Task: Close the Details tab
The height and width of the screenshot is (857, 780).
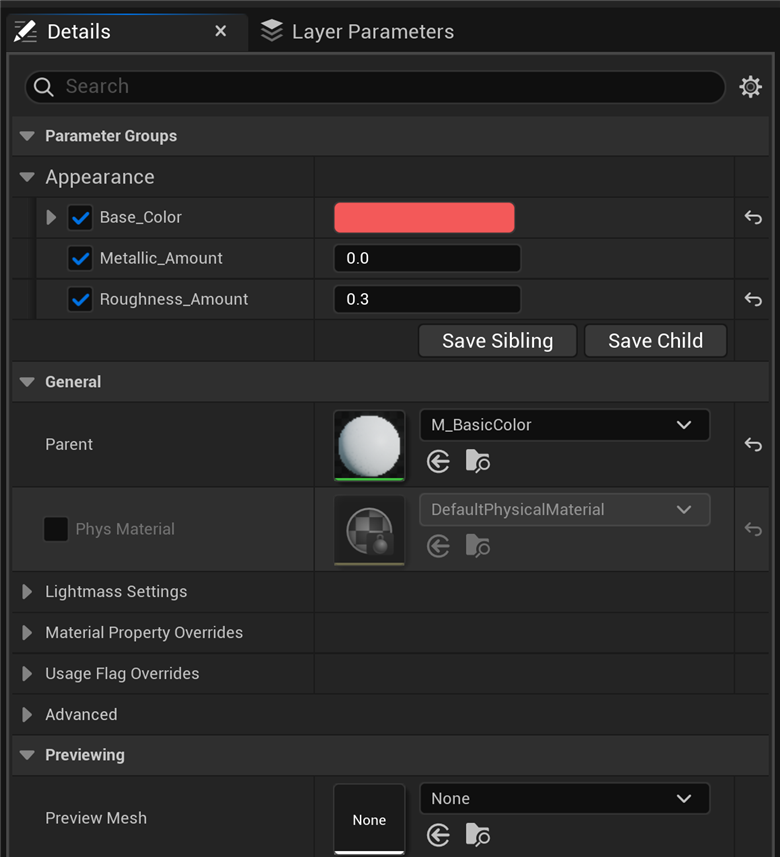Action: (221, 31)
